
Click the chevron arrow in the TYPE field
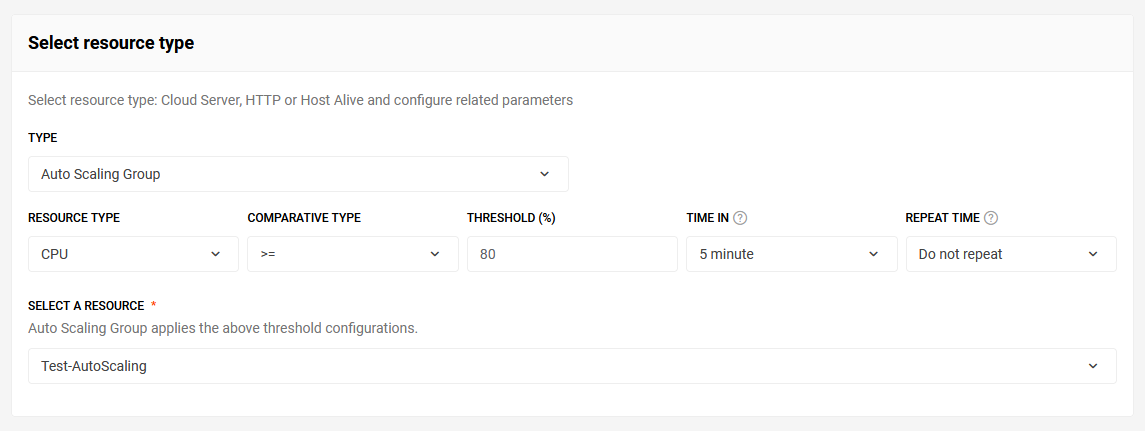tap(544, 174)
